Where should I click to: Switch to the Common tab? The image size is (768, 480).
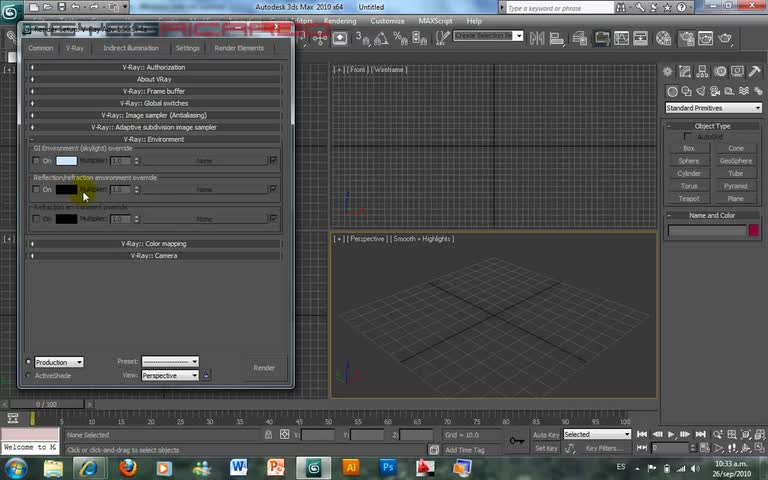click(41, 48)
